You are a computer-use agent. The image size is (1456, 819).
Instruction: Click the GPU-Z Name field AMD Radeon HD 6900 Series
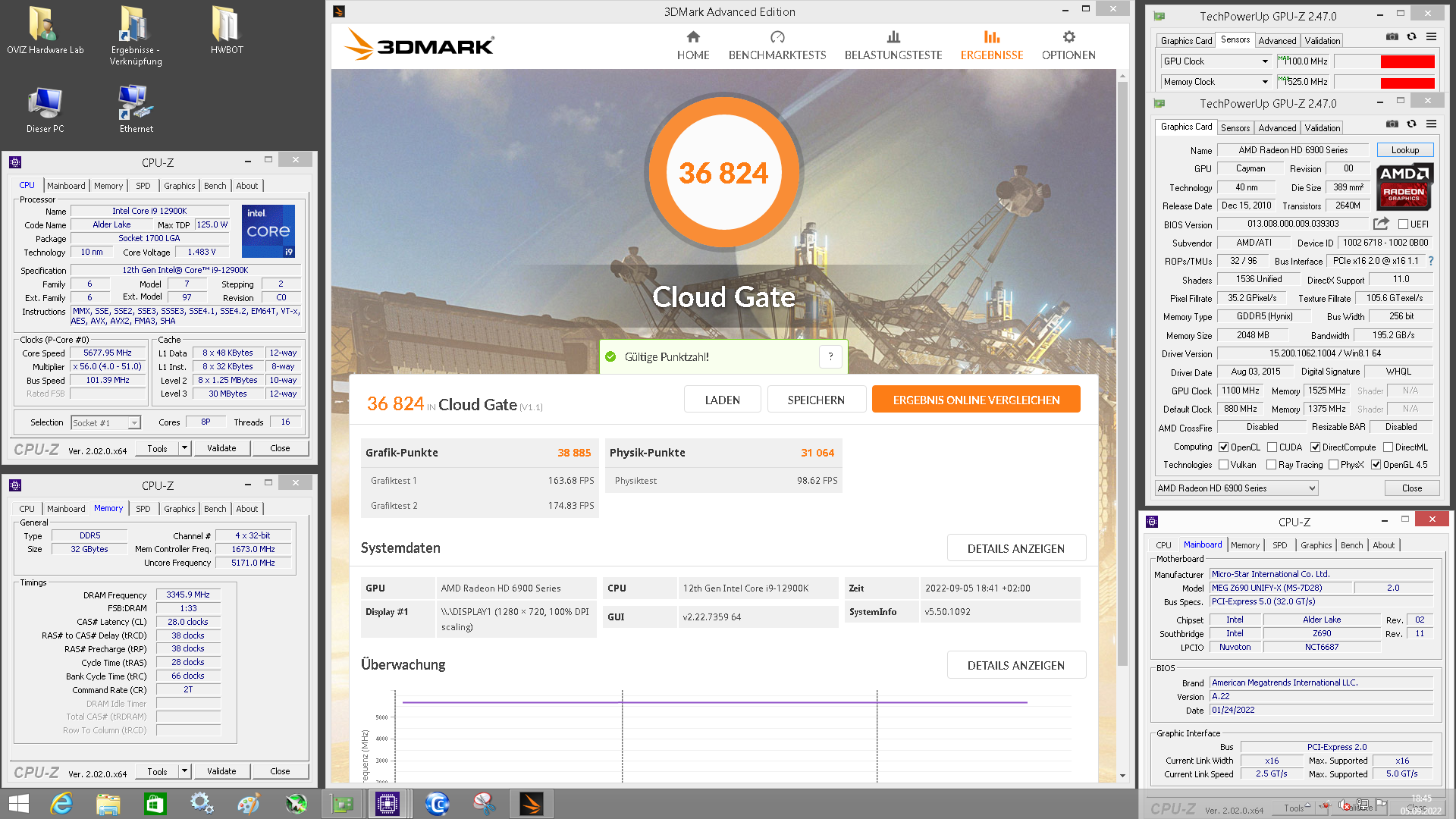point(1293,150)
